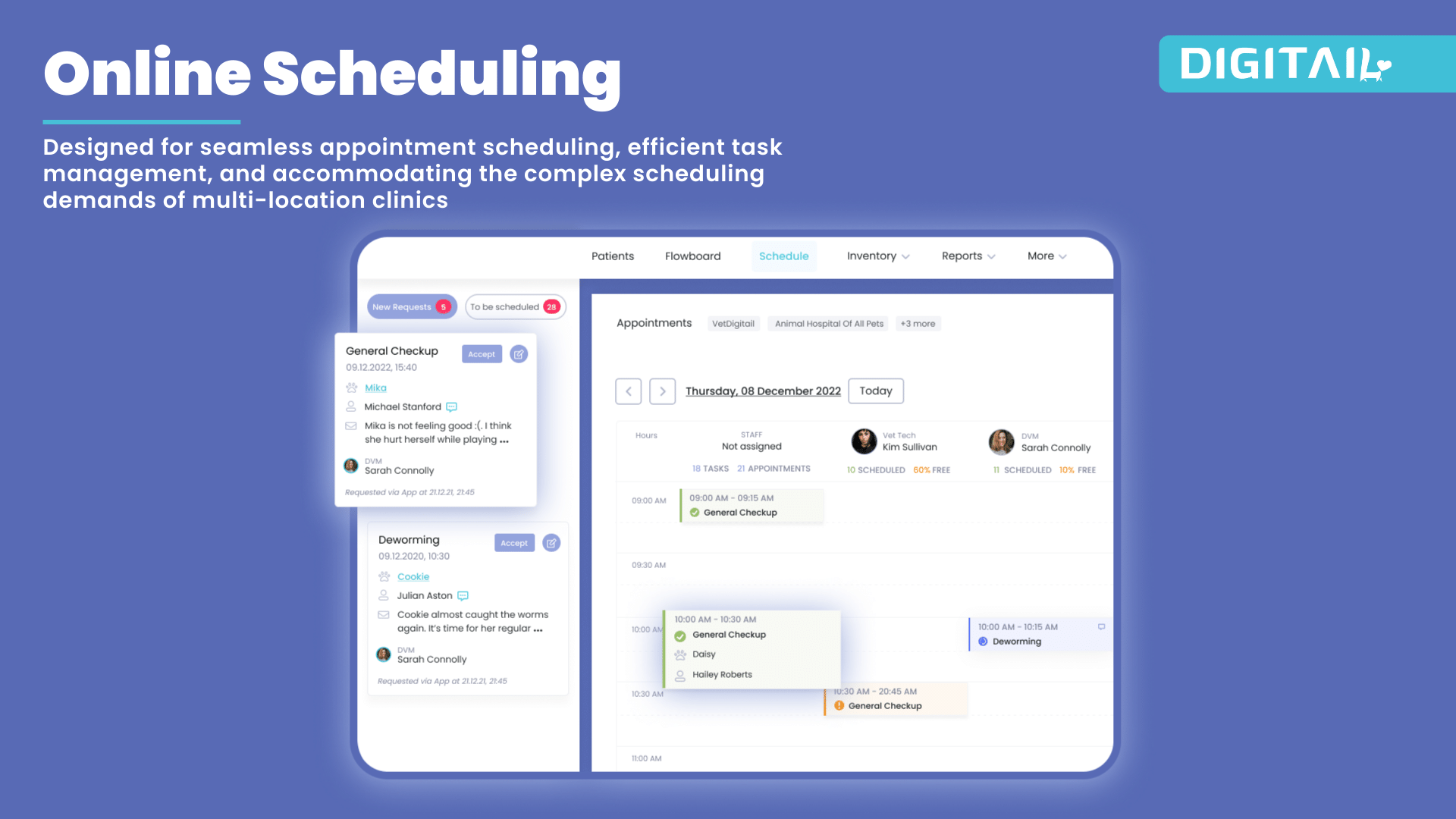Click the Today button to return to current date
The width and height of the screenshot is (1456, 819).
[x=876, y=391]
